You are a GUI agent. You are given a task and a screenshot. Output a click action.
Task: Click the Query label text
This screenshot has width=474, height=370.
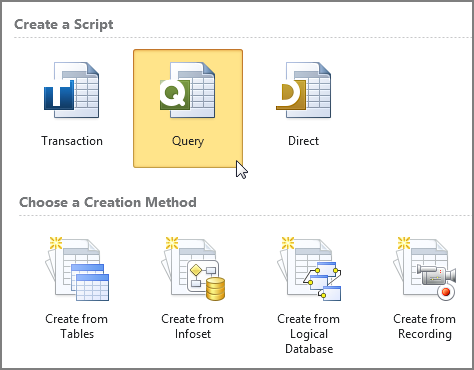point(188,141)
